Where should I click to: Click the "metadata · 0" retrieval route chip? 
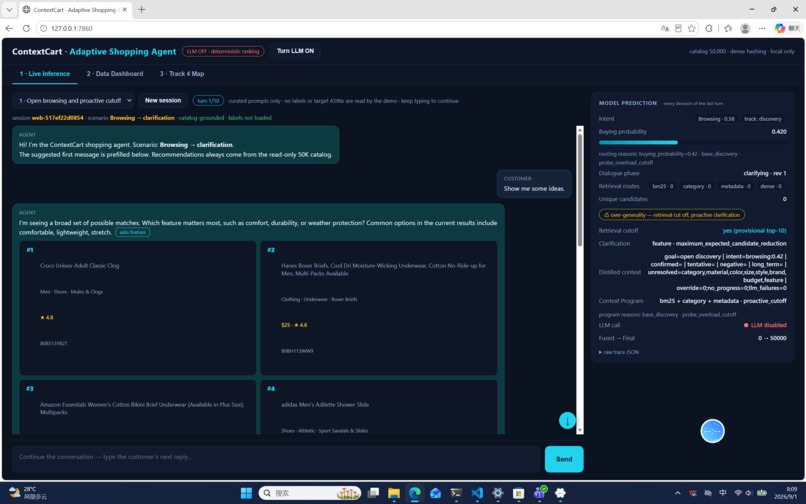(736, 186)
